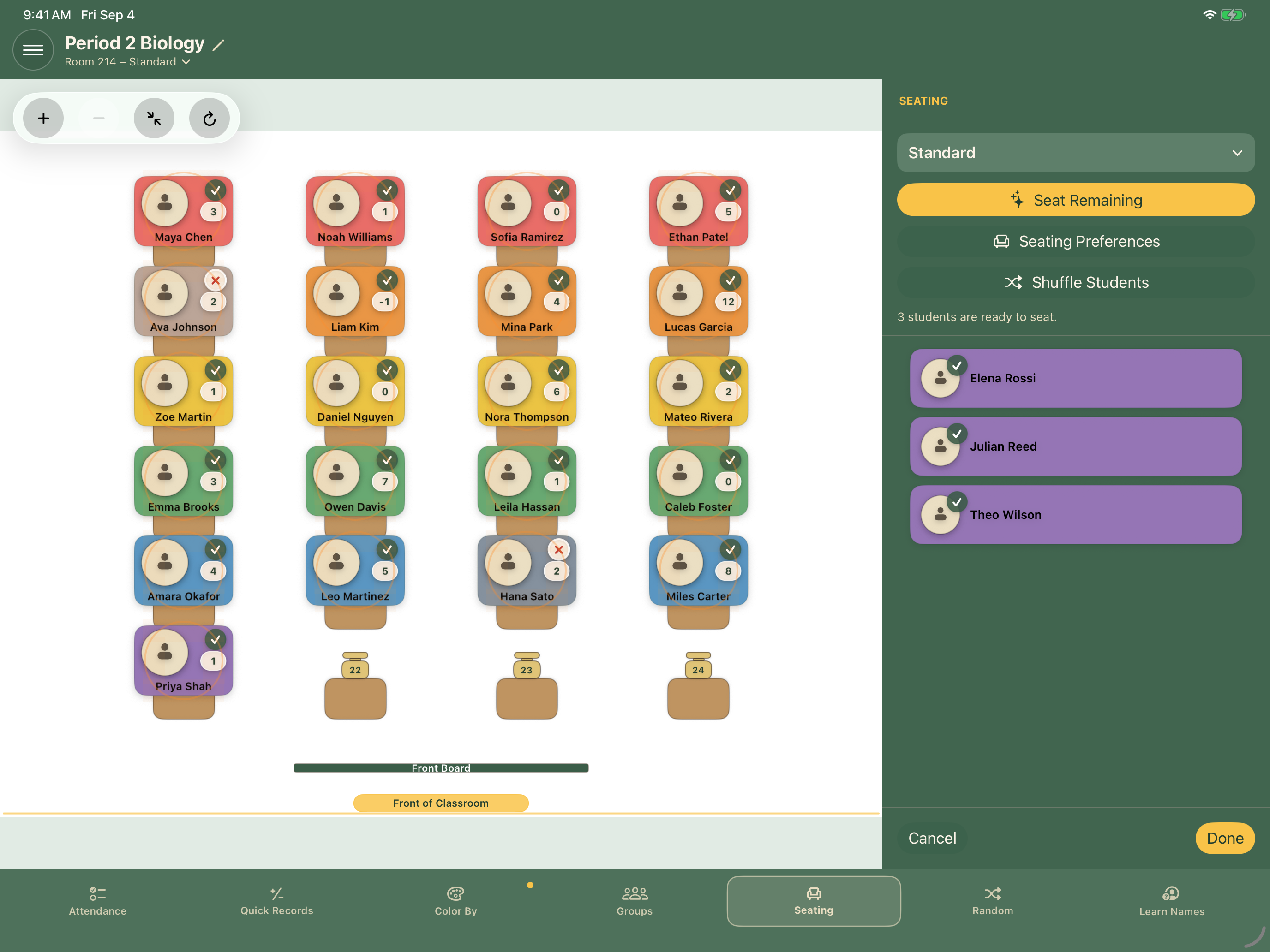The image size is (1270, 952).
Task: Open Quick Records tab
Action: (277, 901)
